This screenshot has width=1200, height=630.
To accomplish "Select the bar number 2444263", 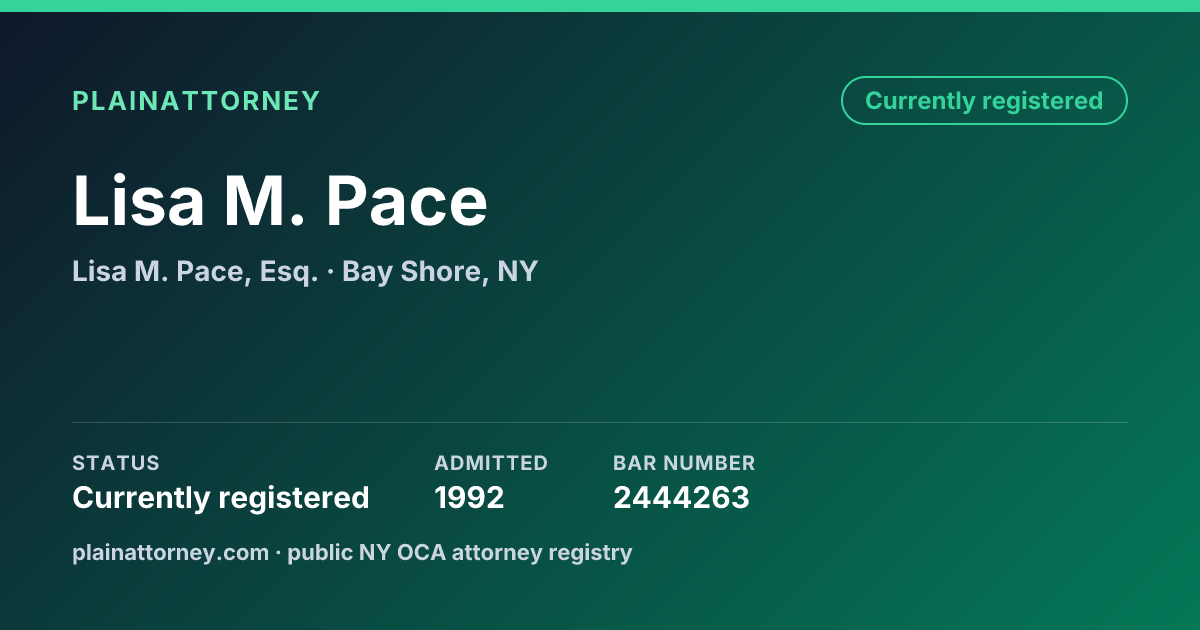I will [681, 498].
